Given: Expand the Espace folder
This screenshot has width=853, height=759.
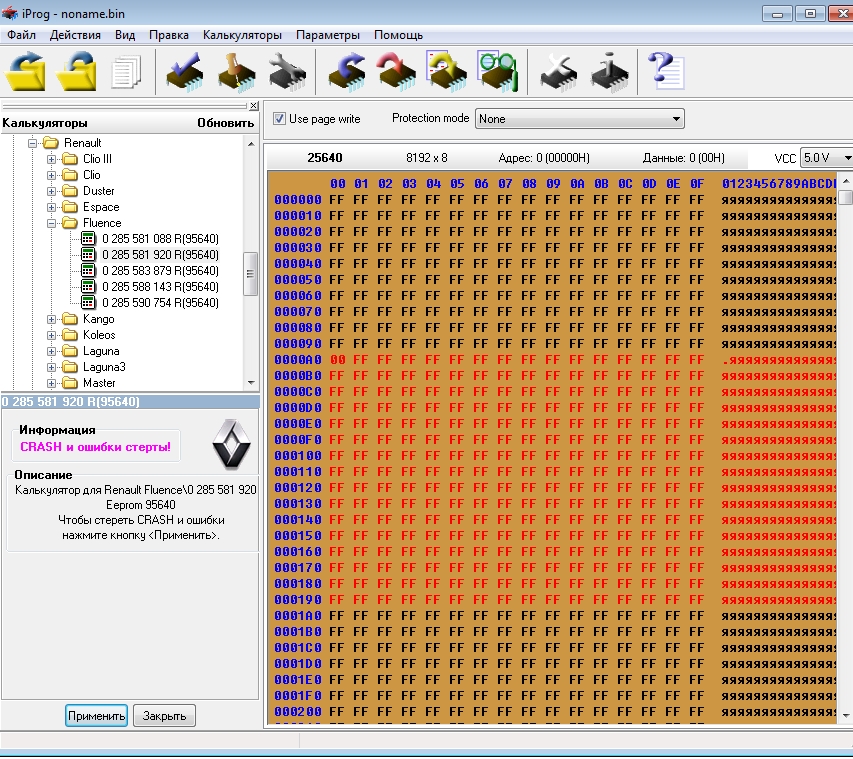Looking at the screenshot, I should click(51, 207).
